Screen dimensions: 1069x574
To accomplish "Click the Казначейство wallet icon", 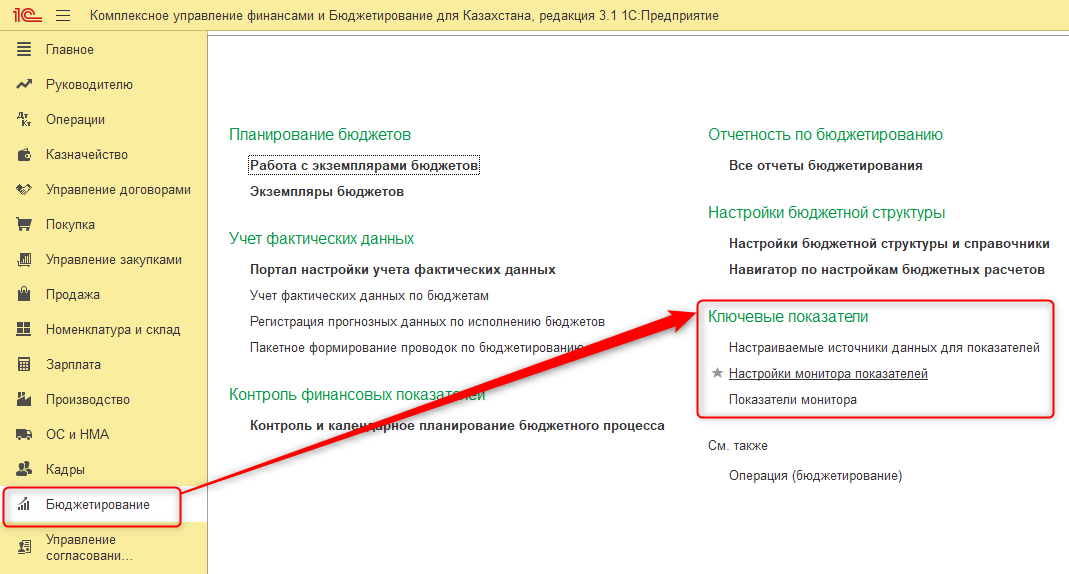I will pos(24,155).
